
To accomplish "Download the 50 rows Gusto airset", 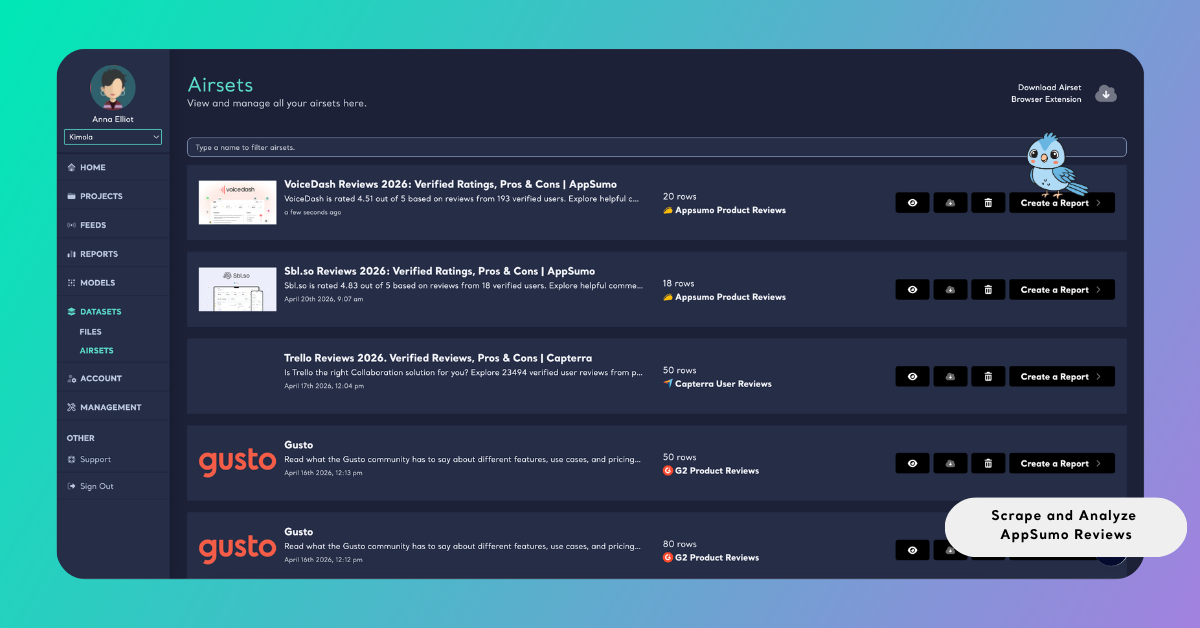I will click(x=950, y=464).
